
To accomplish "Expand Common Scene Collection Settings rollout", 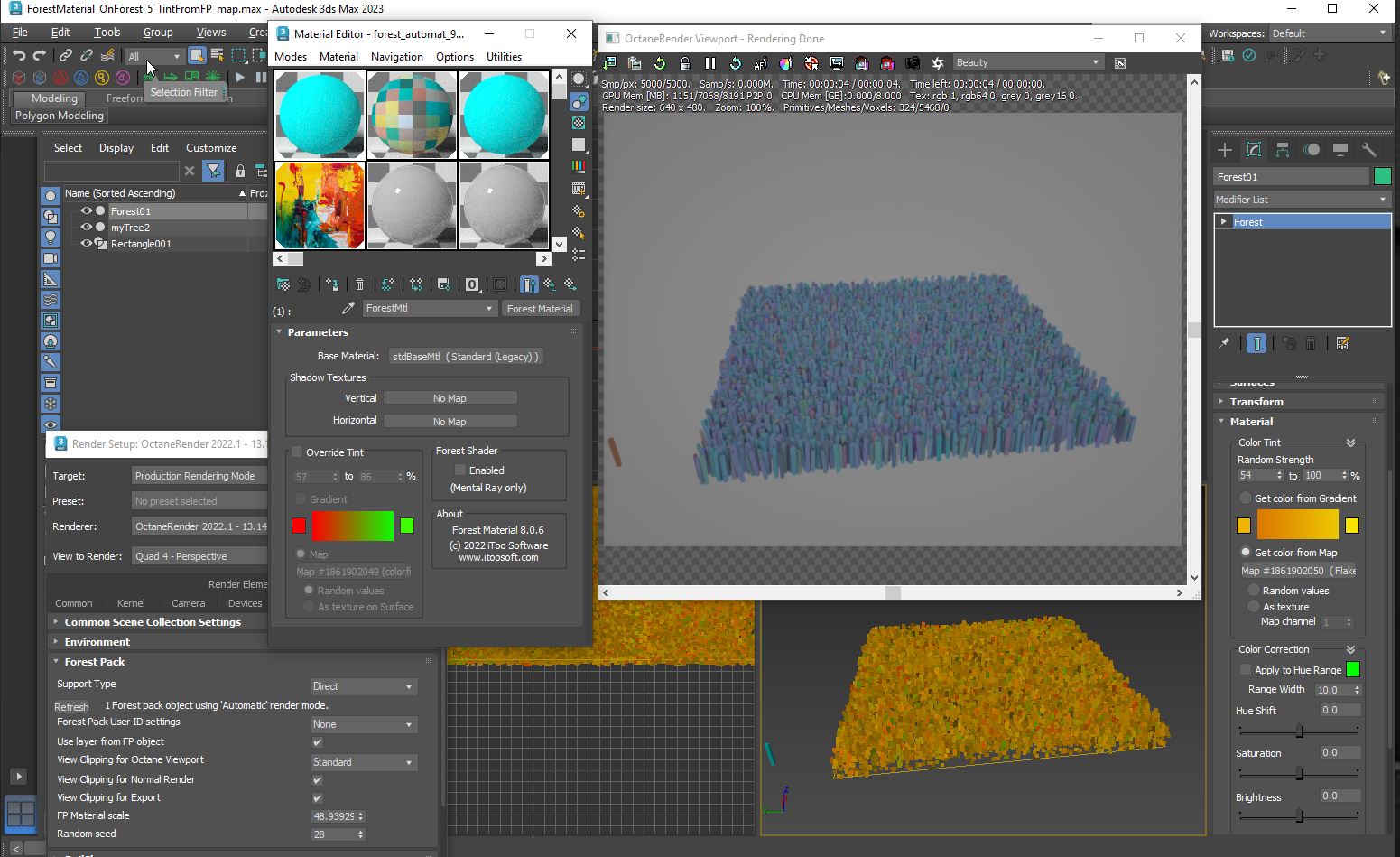I will 153,622.
